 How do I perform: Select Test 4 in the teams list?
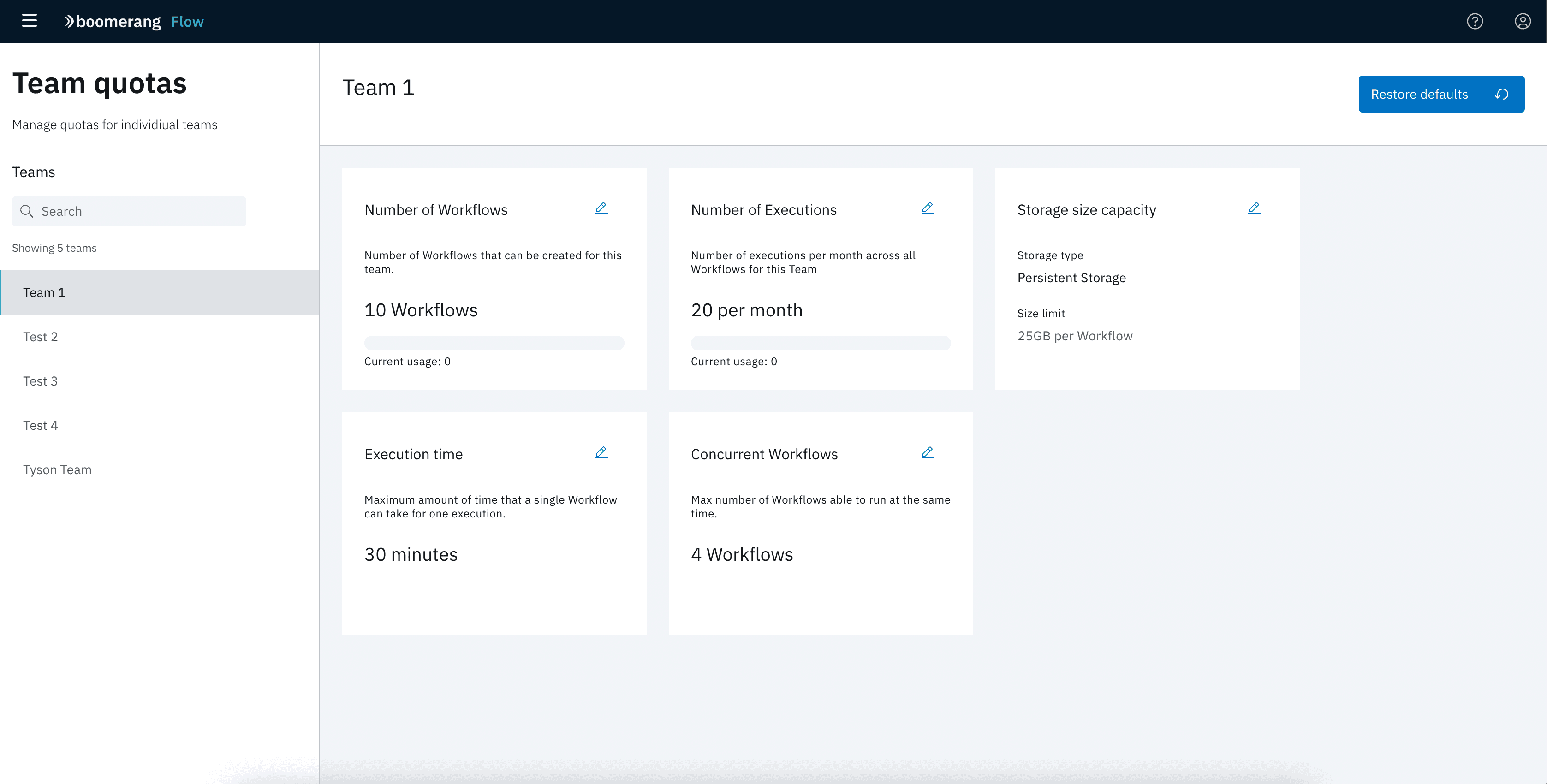tap(160, 426)
